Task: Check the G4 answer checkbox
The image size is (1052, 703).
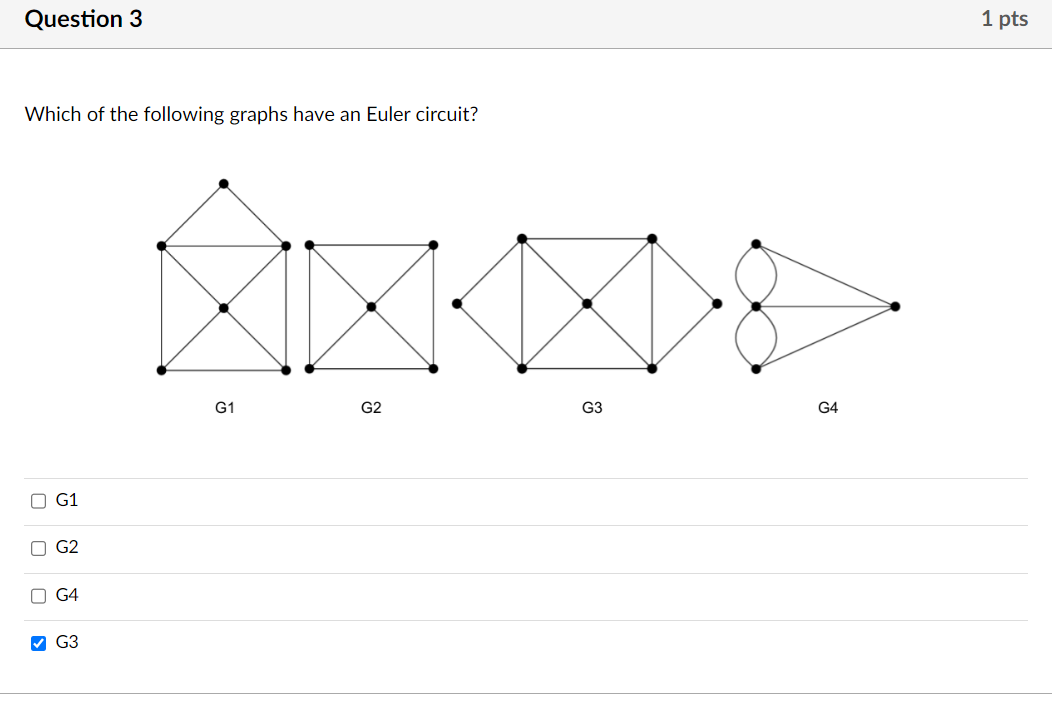Action: click(38, 595)
